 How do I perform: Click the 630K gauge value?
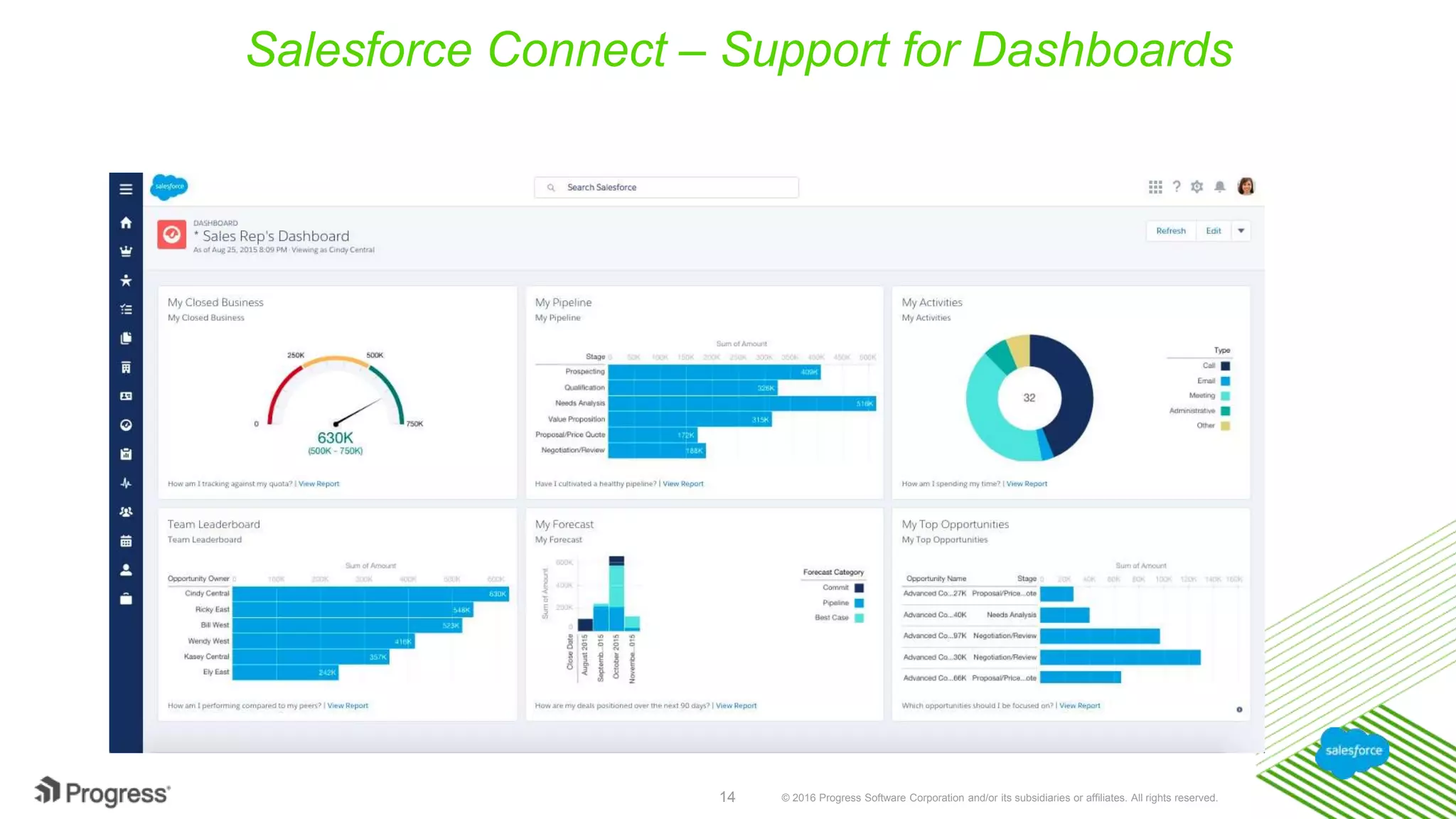335,438
